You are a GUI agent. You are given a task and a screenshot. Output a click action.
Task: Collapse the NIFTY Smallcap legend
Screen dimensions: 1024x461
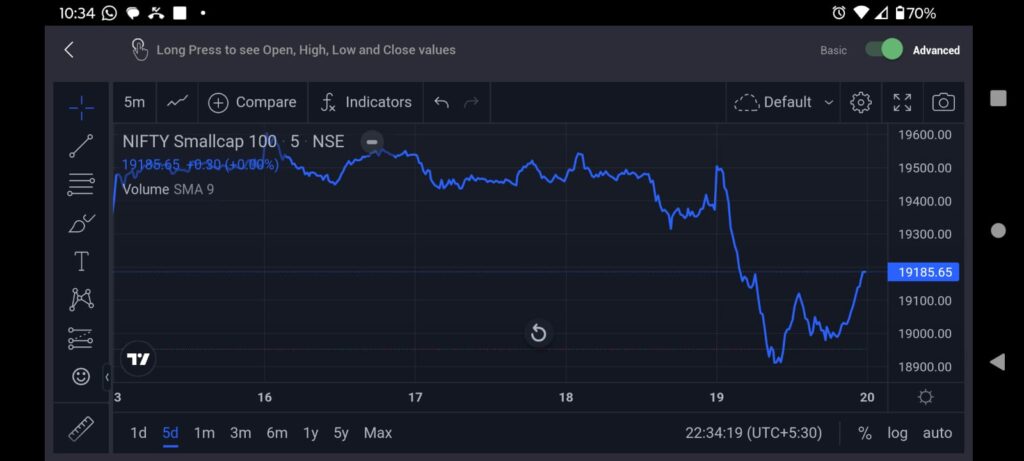click(x=372, y=142)
